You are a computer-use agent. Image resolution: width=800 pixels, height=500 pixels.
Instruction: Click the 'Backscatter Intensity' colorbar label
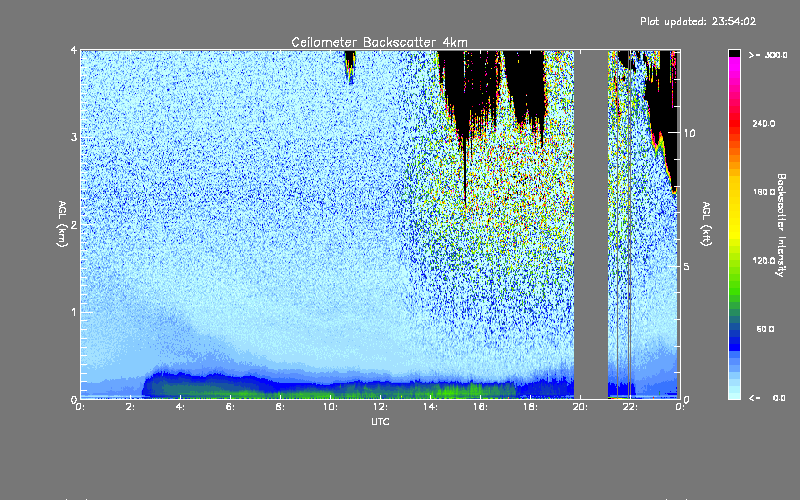point(781,225)
